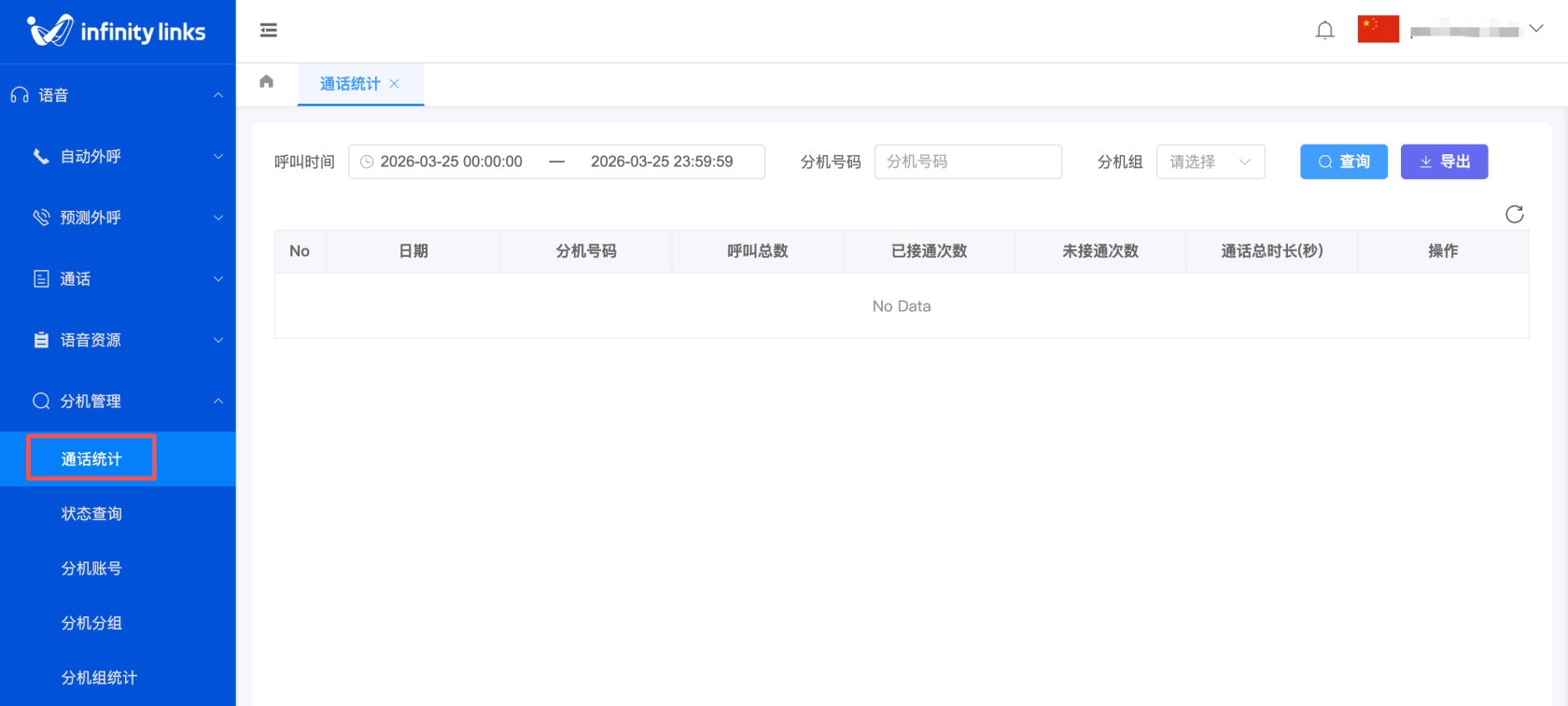Go to the home tab icon

tap(267, 82)
